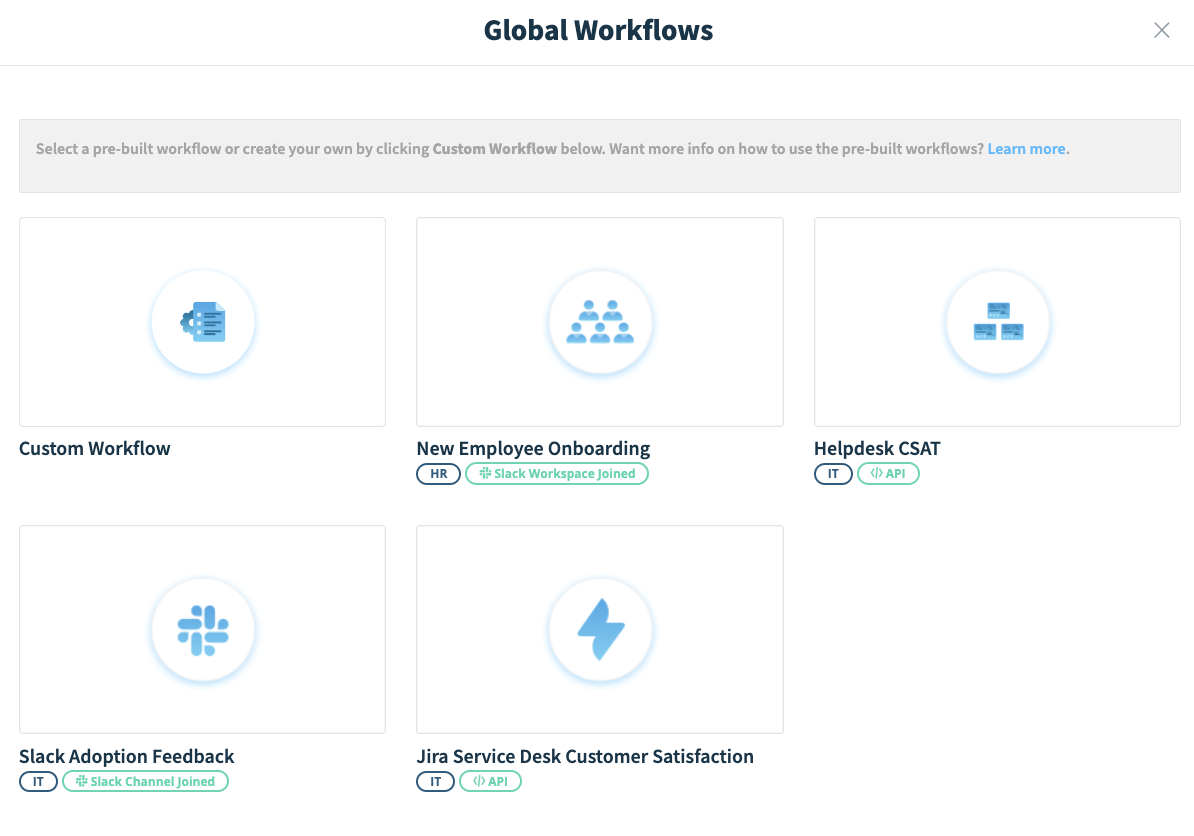The height and width of the screenshot is (836, 1194).
Task: Click the Slack Channel Joined tag
Action: pyautogui.click(x=145, y=781)
